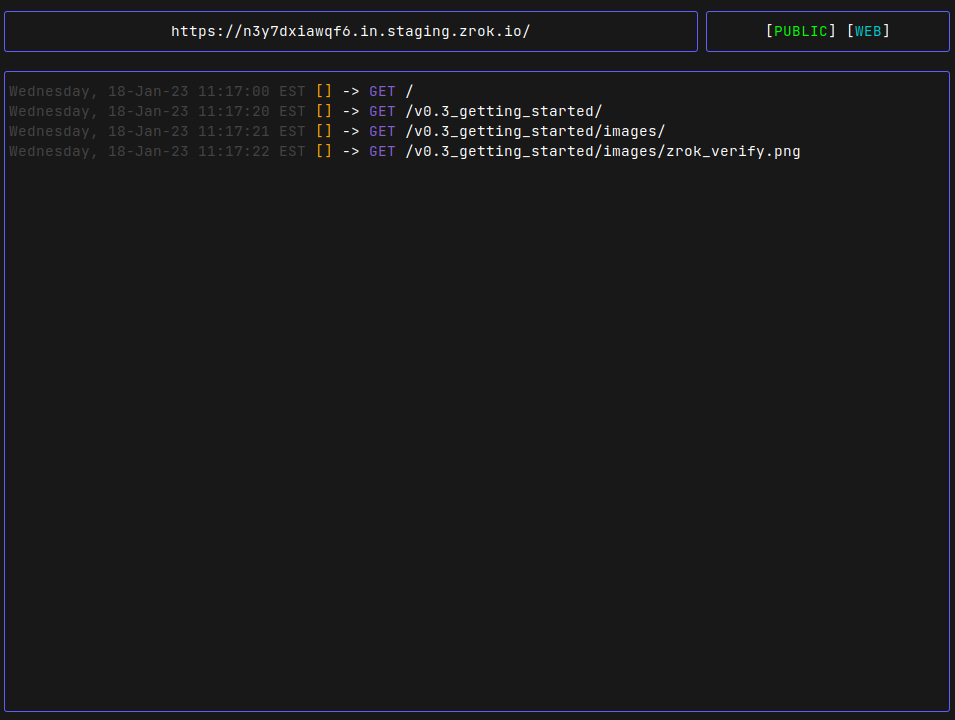955x720 pixels.
Task: Click the orange brackets on the 11:17:21 line
Action: (324, 132)
